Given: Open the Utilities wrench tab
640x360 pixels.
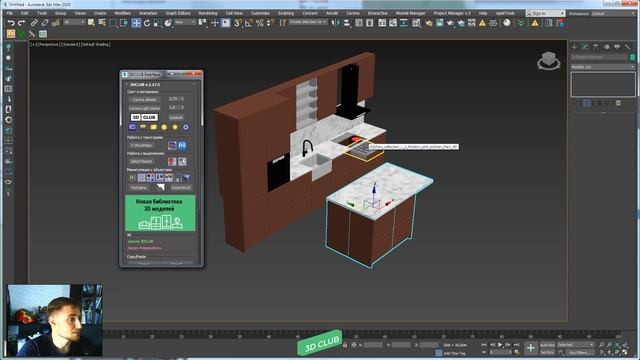Looking at the screenshot, I should (x=627, y=47).
